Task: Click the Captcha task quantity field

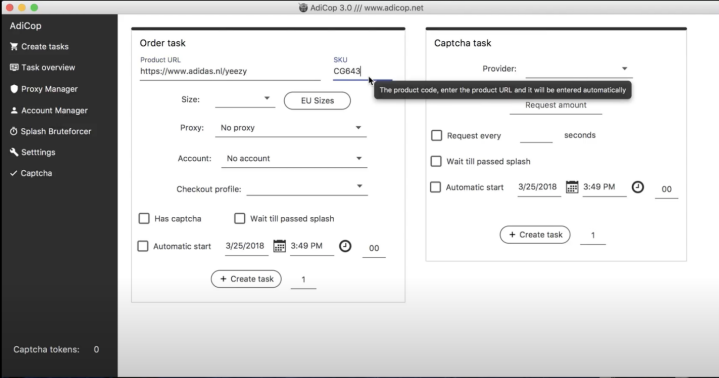Action: click(592, 235)
